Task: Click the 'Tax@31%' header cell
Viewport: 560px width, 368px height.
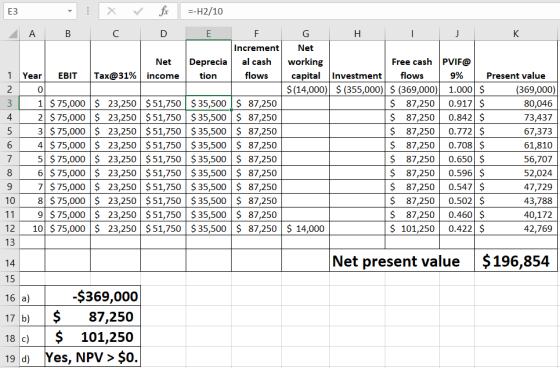Action: point(115,61)
